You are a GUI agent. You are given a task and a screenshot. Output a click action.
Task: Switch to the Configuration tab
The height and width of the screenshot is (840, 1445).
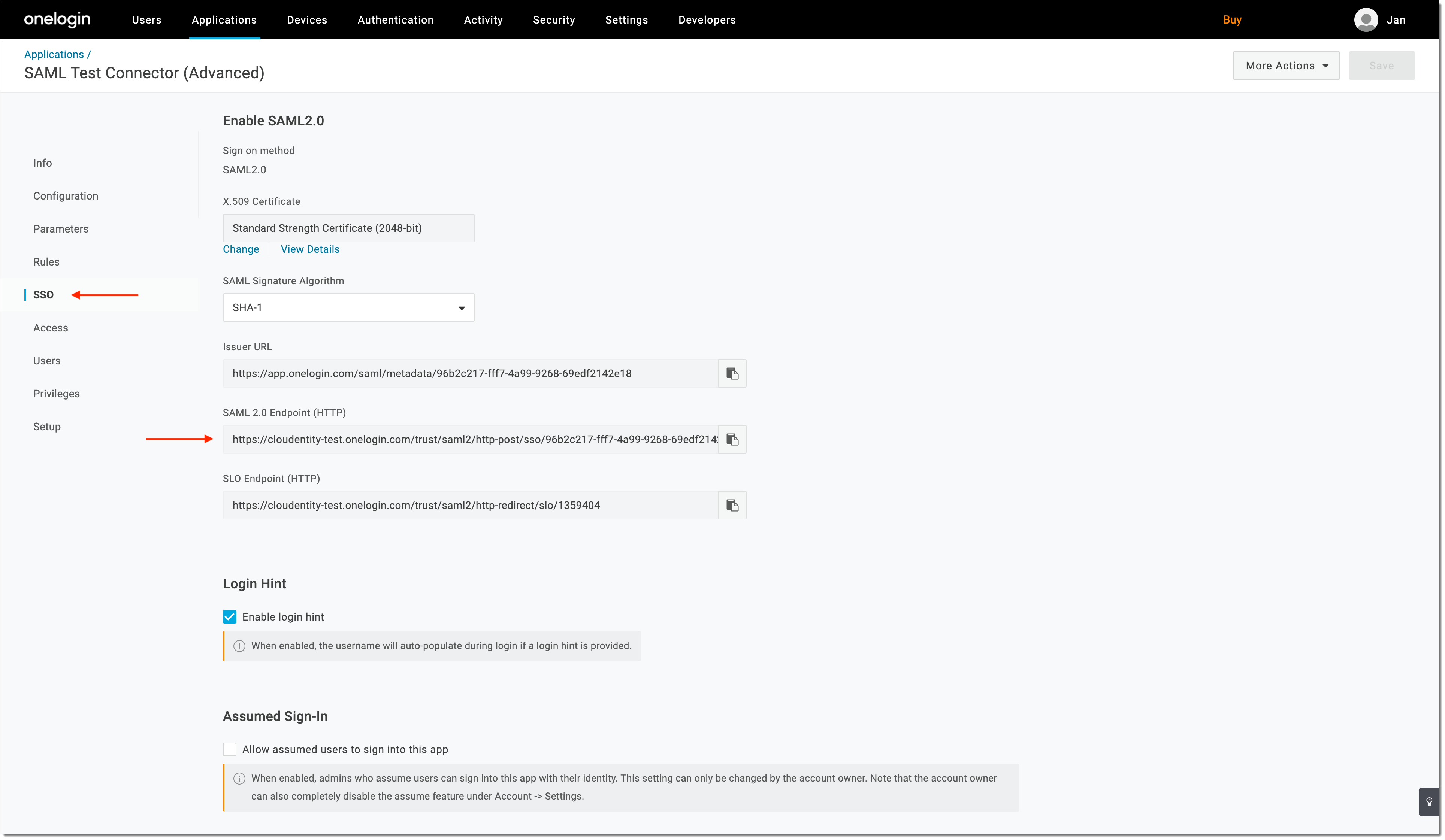[65, 195]
